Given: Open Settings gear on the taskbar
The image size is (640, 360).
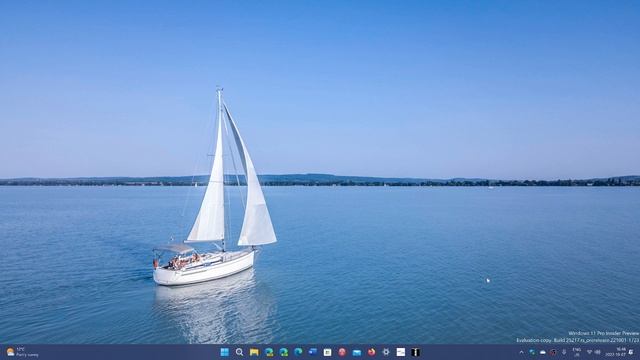Looking at the screenshot, I should (386, 352).
